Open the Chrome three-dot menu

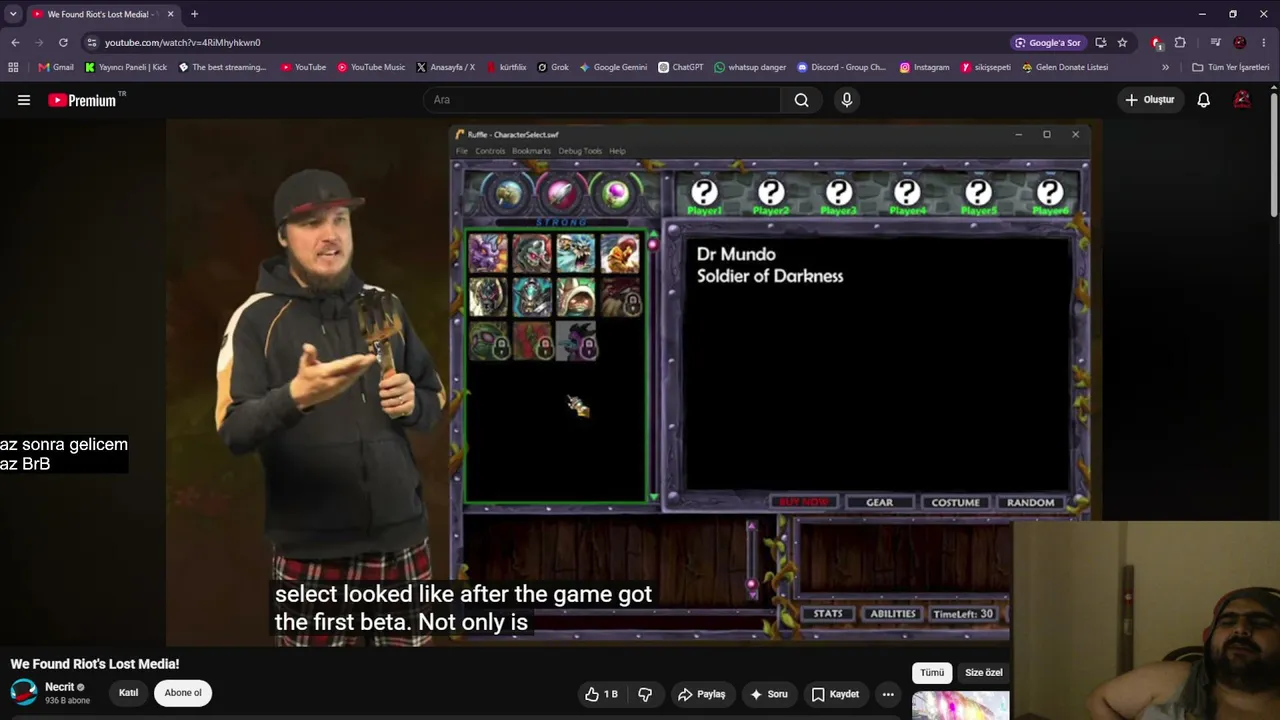1265,43
